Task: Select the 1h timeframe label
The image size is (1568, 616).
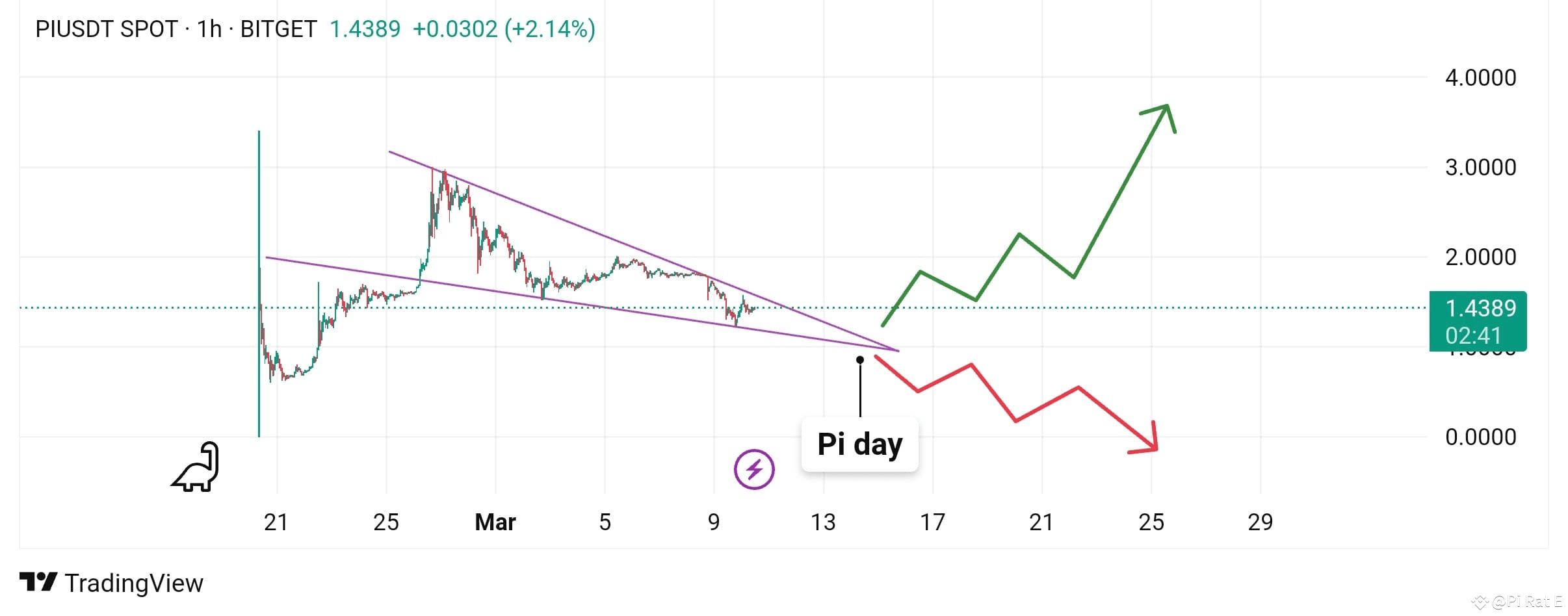Action: [209, 29]
